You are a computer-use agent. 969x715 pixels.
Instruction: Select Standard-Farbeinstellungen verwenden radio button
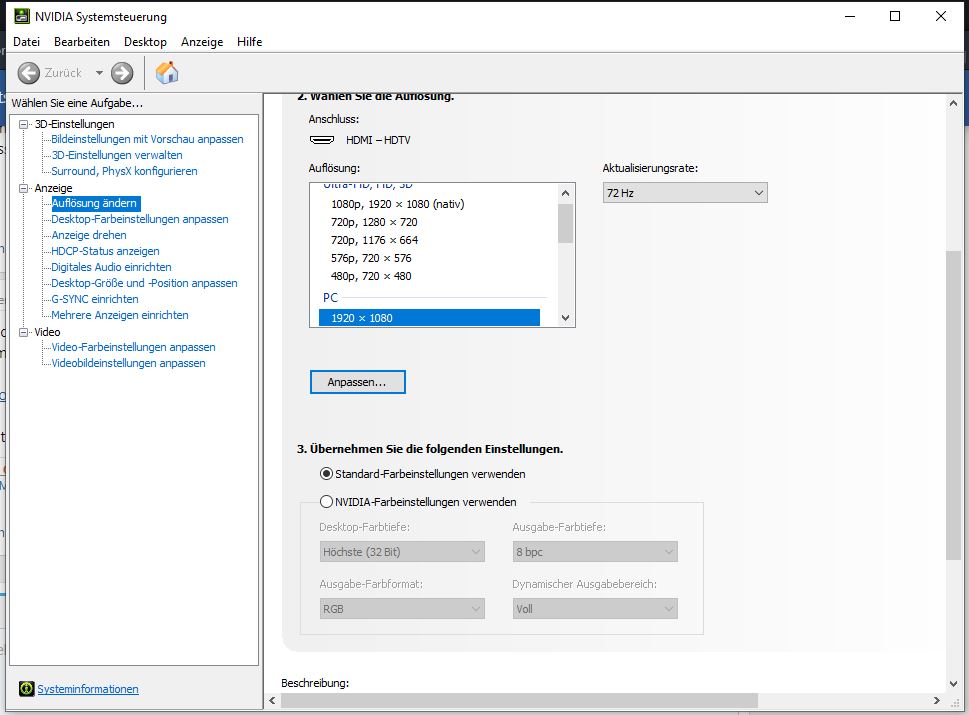[326, 474]
